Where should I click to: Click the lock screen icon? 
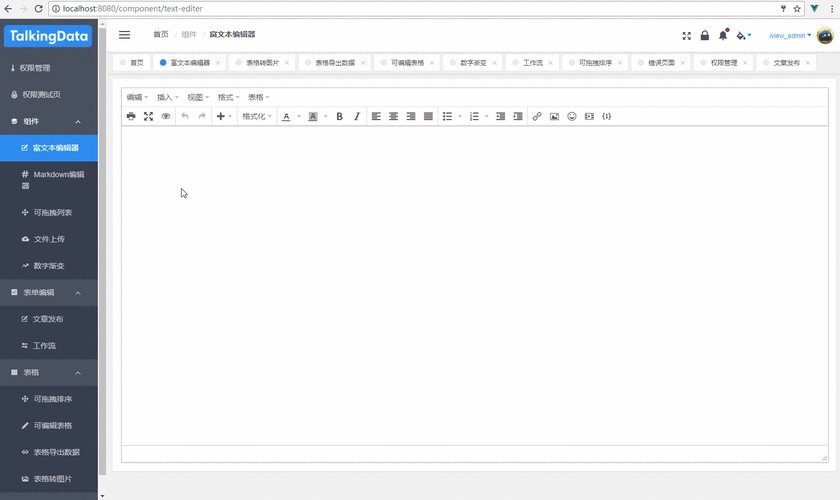point(705,35)
